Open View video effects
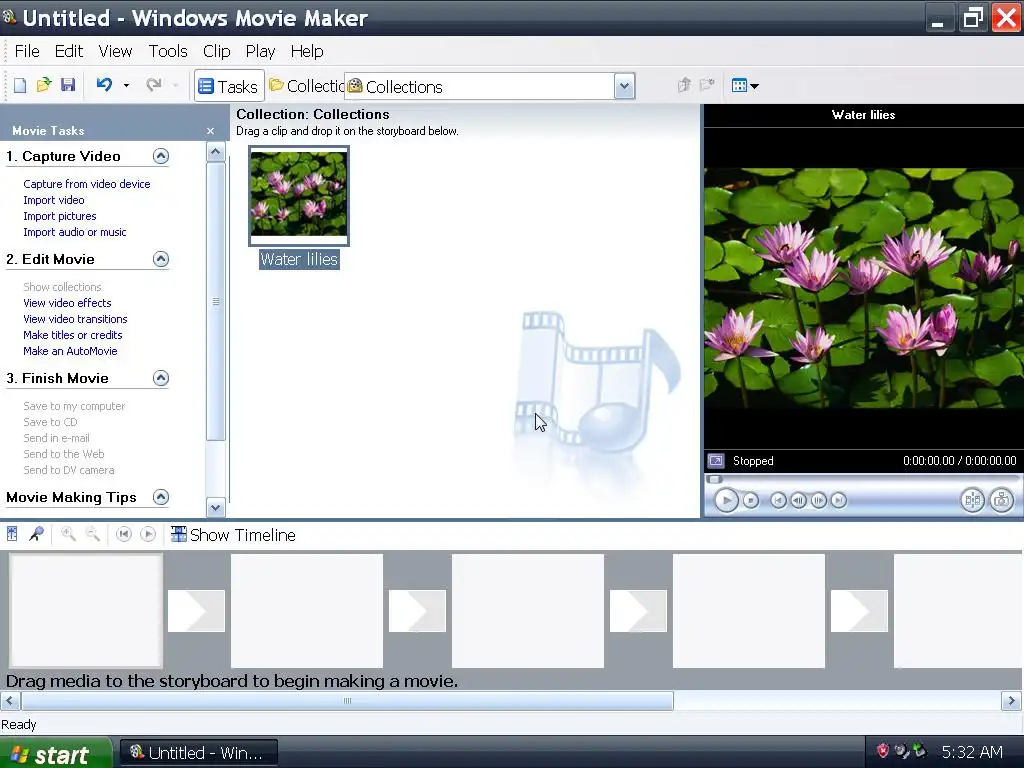 point(67,303)
